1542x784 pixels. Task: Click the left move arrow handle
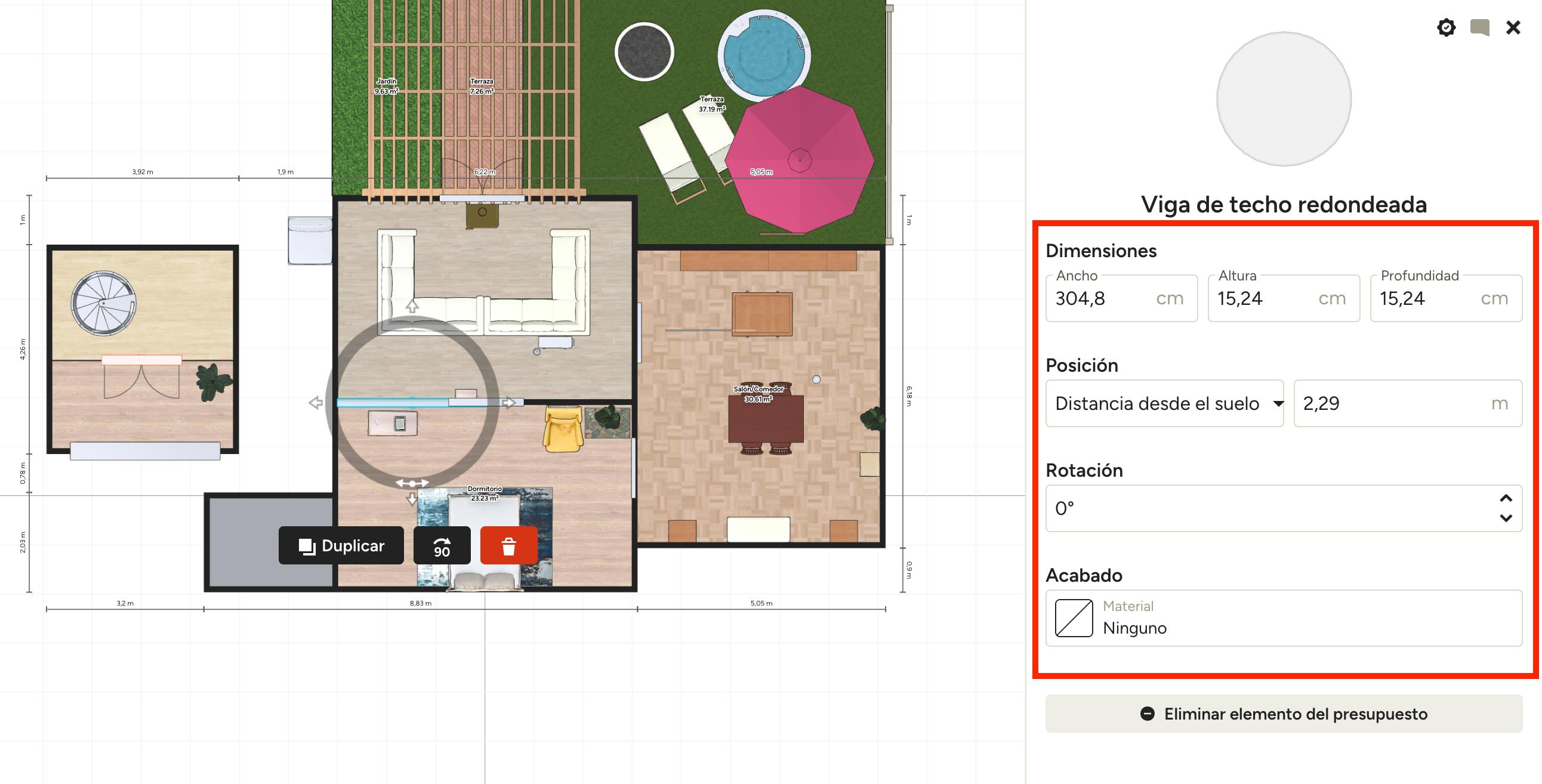[x=316, y=403]
